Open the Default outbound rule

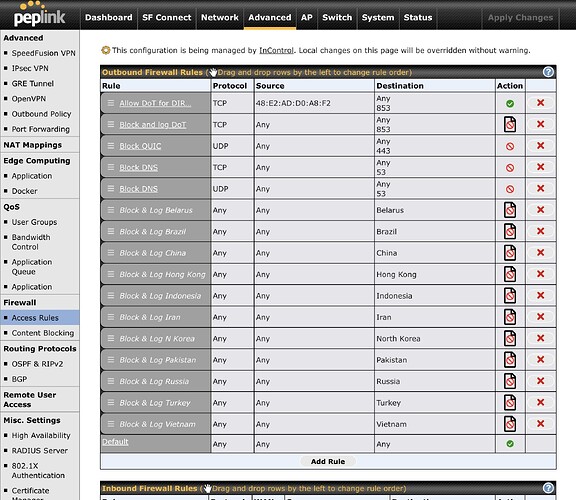(115, 442)
